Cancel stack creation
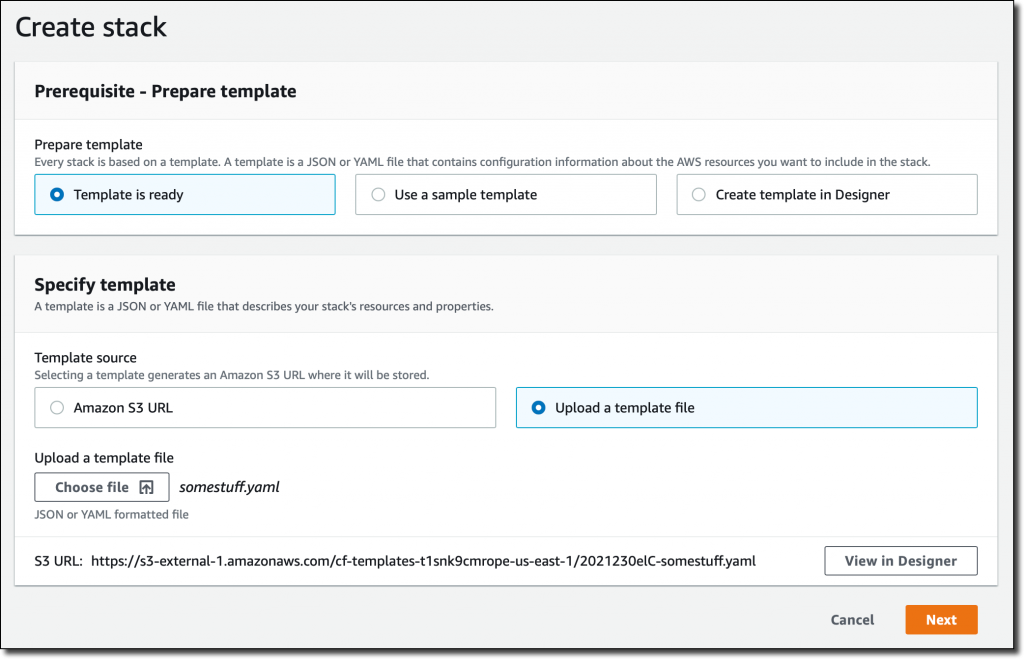This screenshot has height=659, width=1024. coord(852,620)
